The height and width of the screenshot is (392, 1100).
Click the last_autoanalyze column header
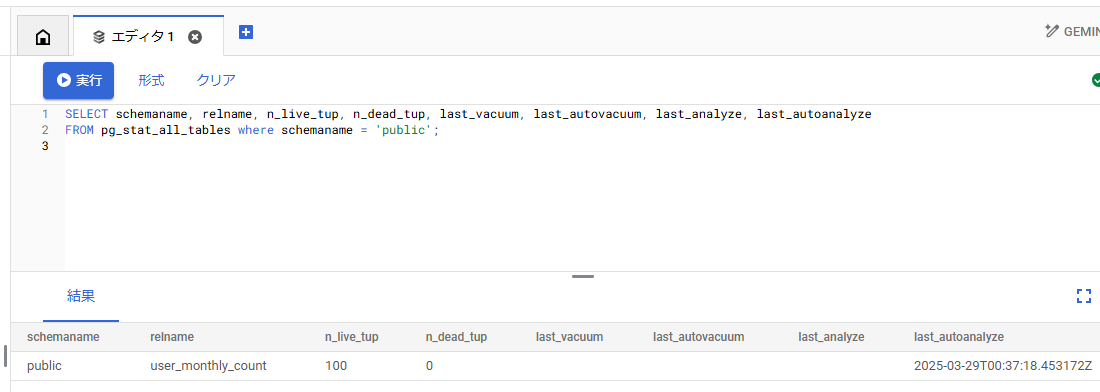click(959, 337)
